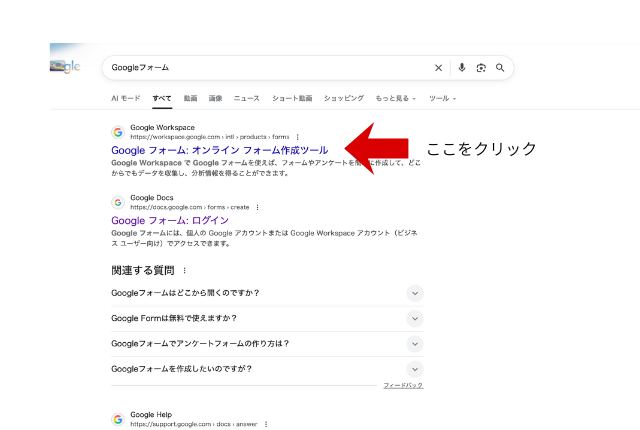Click the Google フォーム: ログイン description snippet
Viewport: 640px width, 430px height.
[x=264, y=238]
